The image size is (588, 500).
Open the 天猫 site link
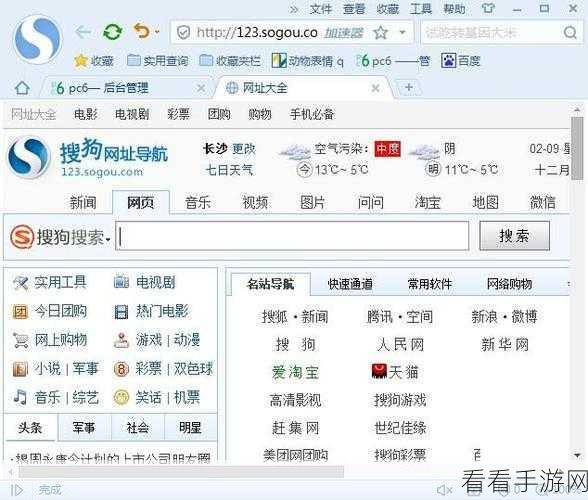click(x=395, y=372)
